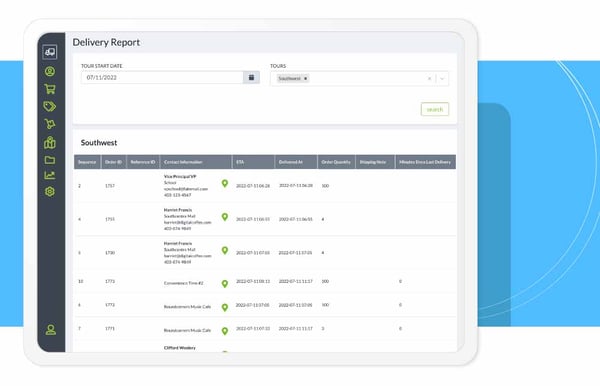The width and height of the screenshot is (600, 386).
Task: Sort by the ETA column header
Action: 253,162
